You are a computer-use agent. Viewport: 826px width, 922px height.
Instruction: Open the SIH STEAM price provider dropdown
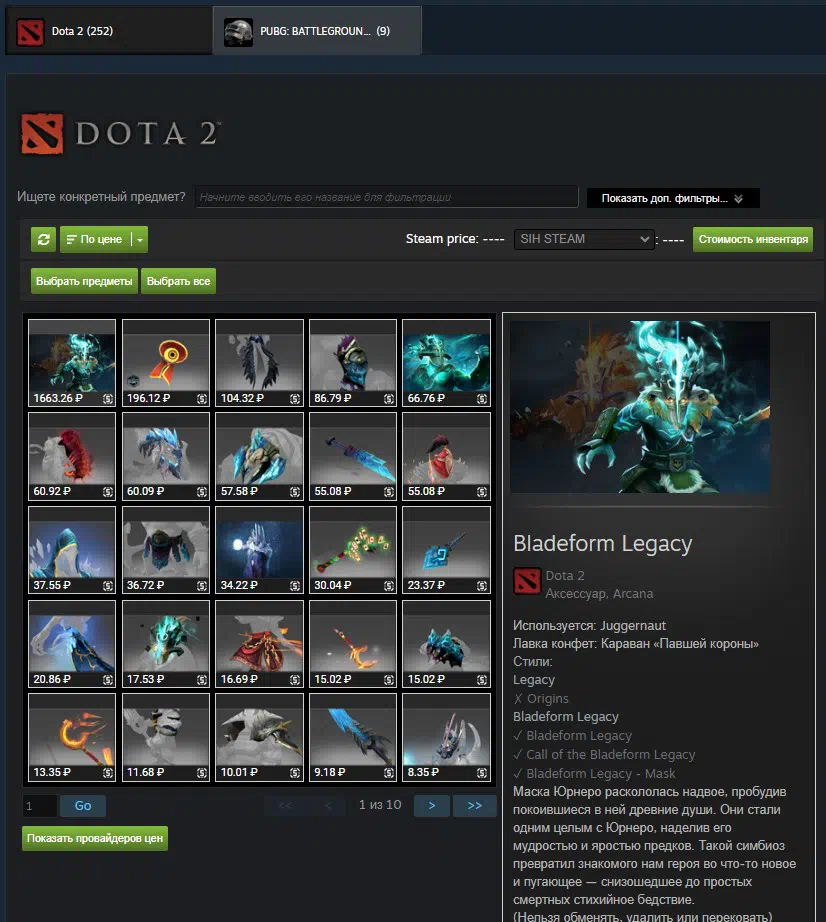[x=584, y=239]
